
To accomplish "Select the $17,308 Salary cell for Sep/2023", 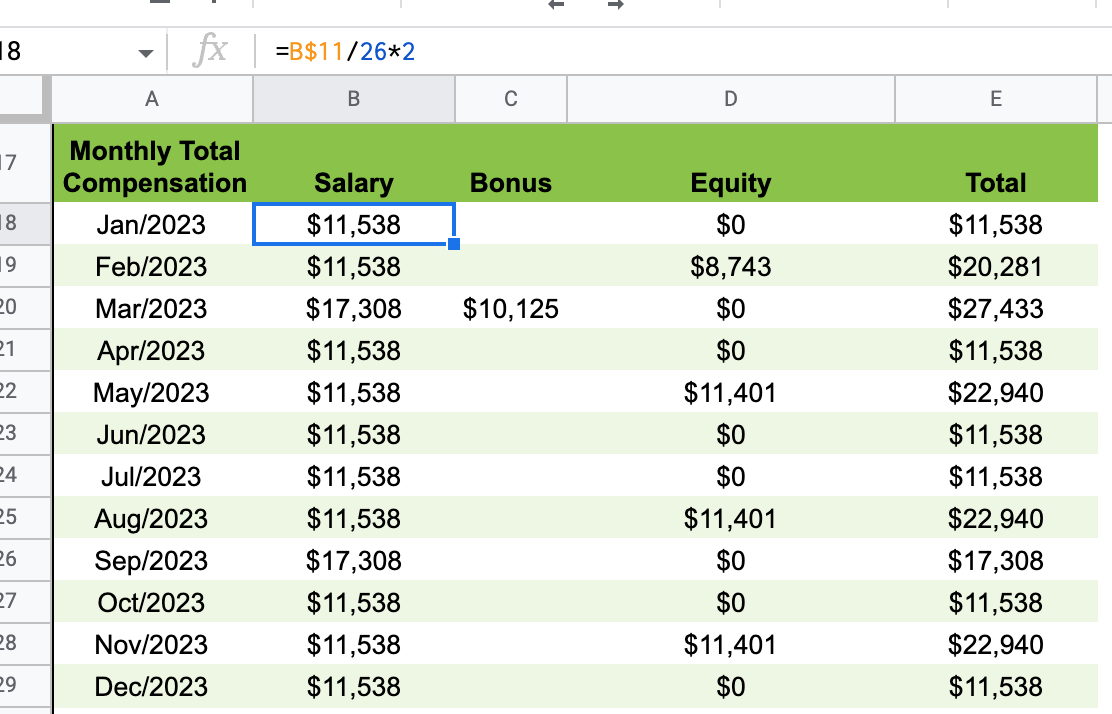I will click(353, 561).
